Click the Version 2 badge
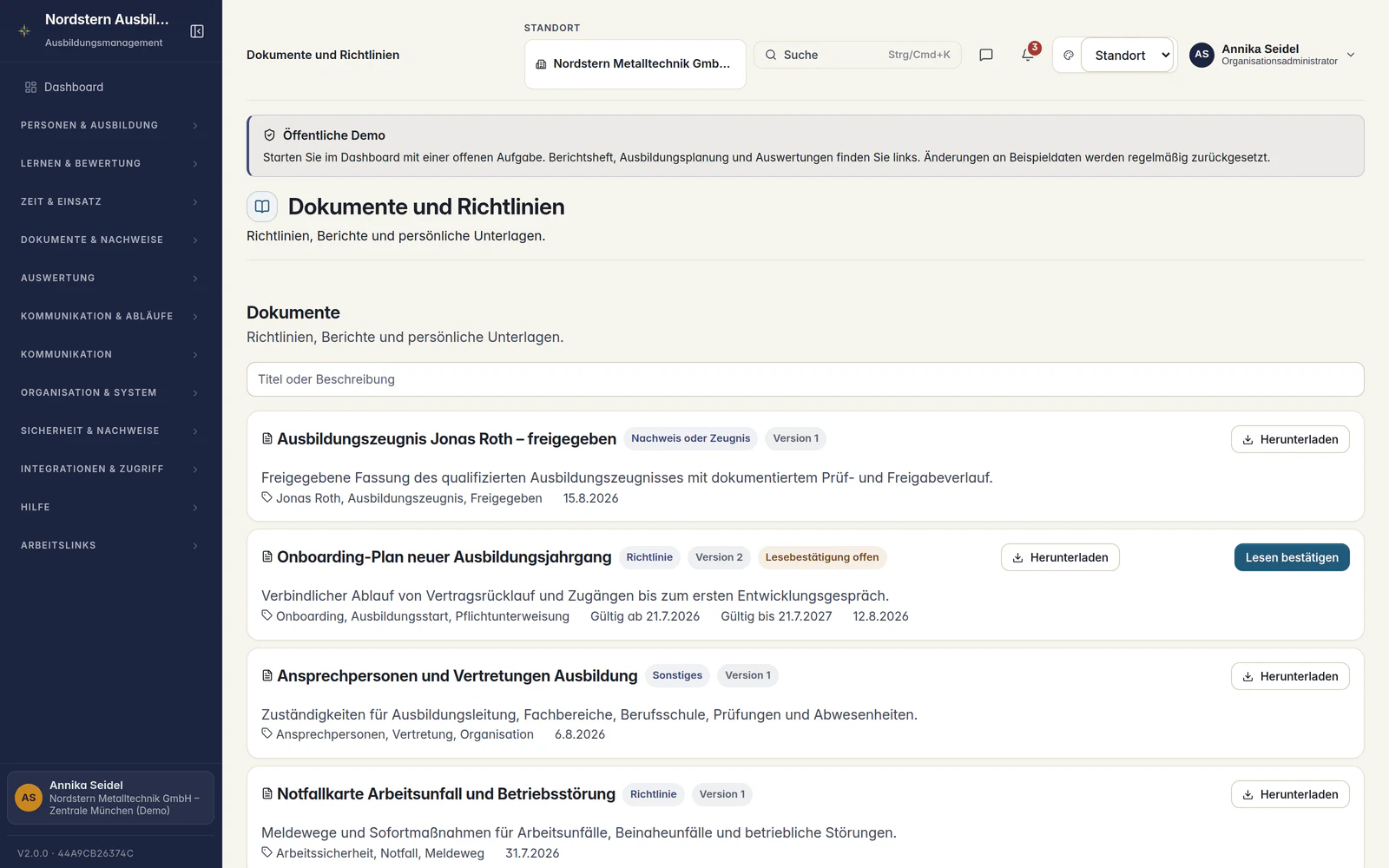The width and height of the screenshot is (1389, 868). tap(719, 557)
